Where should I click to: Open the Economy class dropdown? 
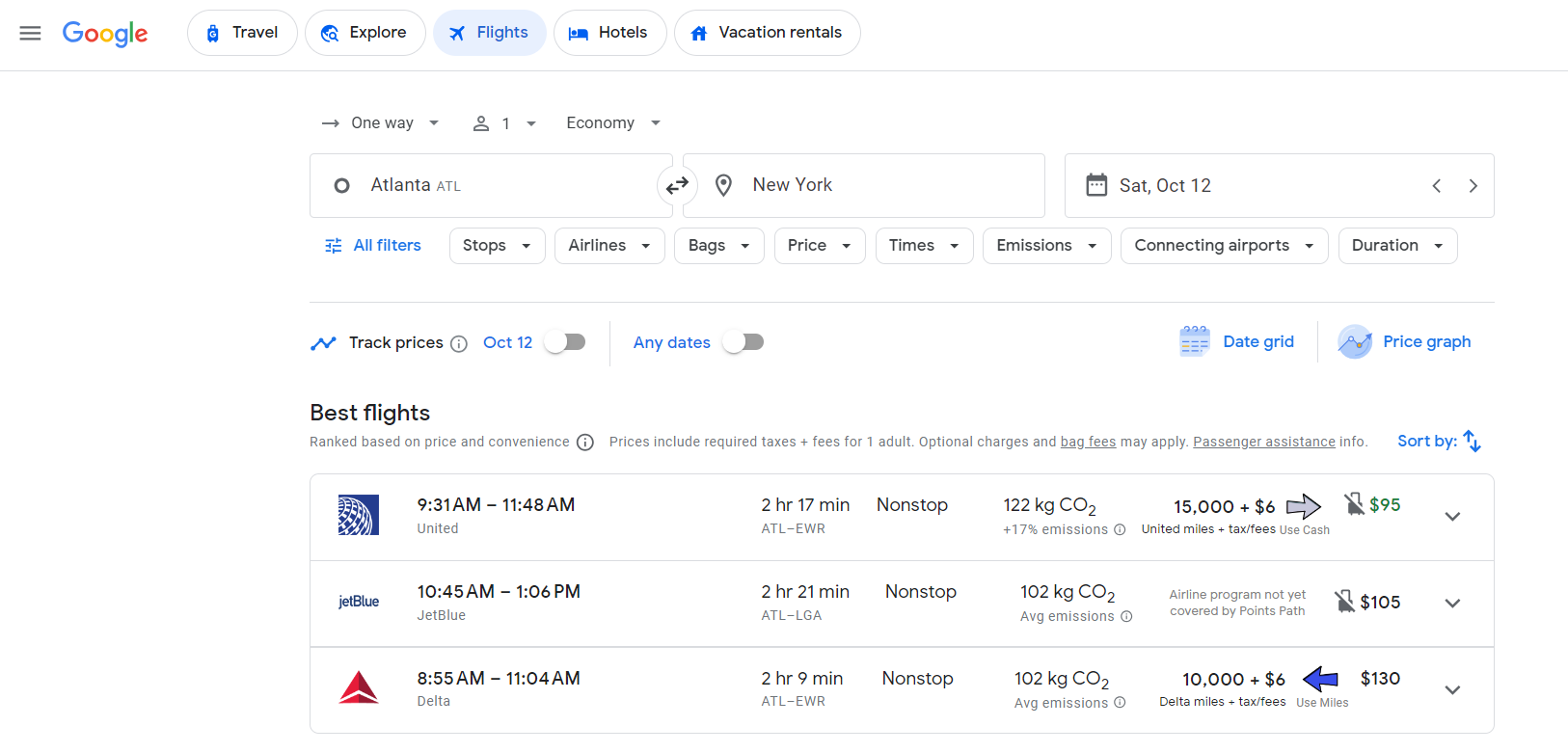(613, 123)
